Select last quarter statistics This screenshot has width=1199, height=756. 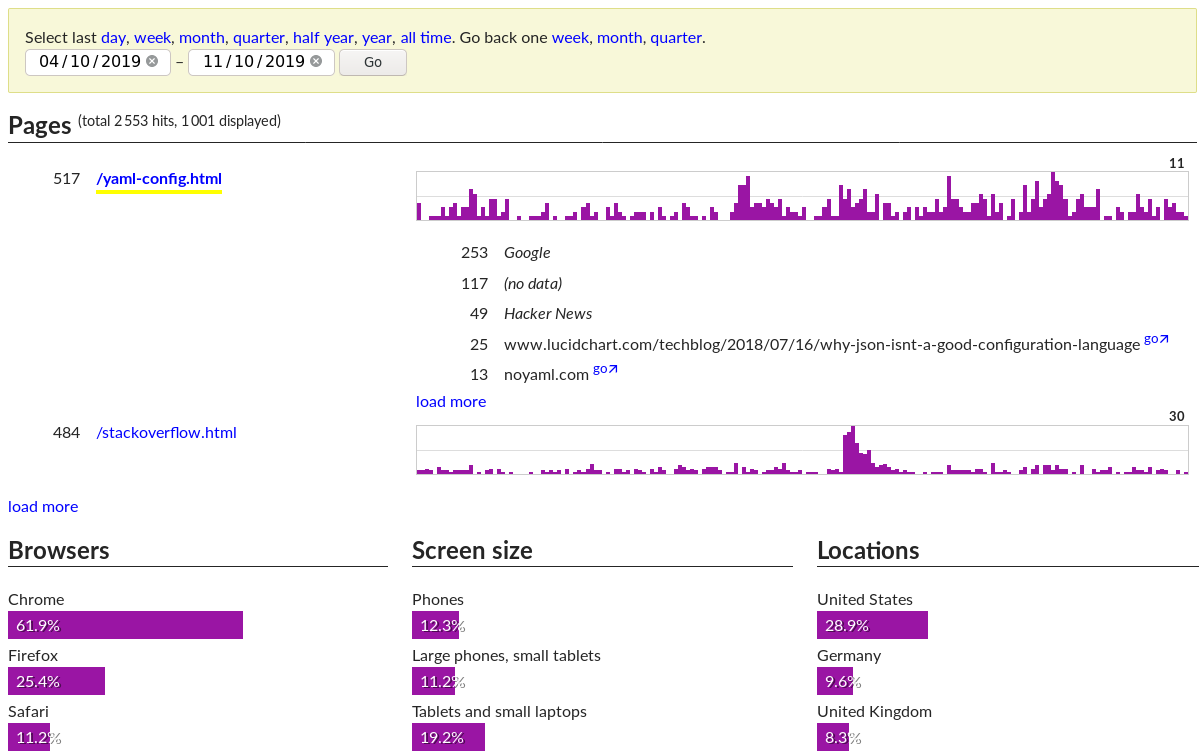coord(258,37)
